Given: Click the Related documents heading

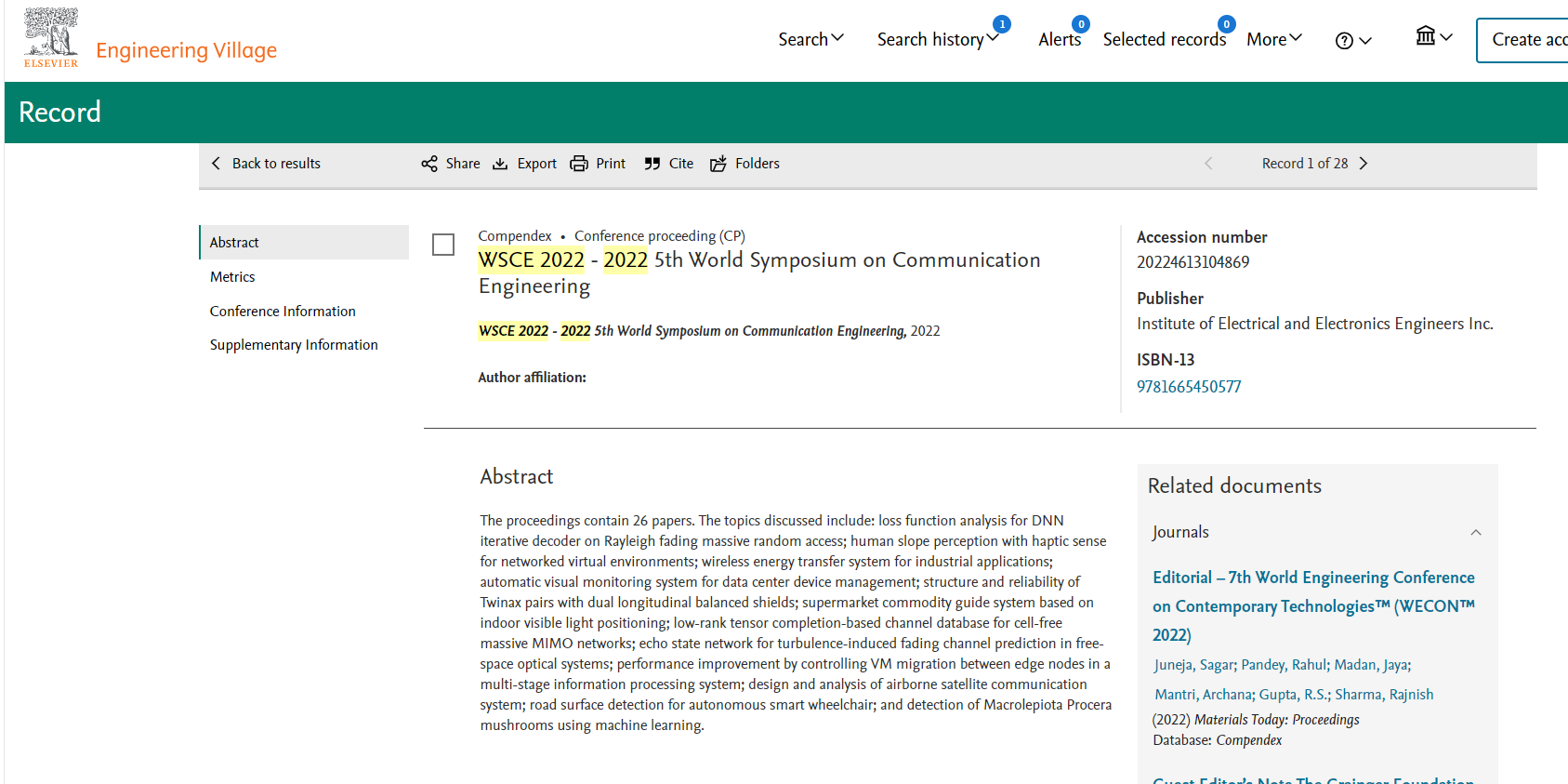Looking at the screenshot, I should click(1234, 485).
